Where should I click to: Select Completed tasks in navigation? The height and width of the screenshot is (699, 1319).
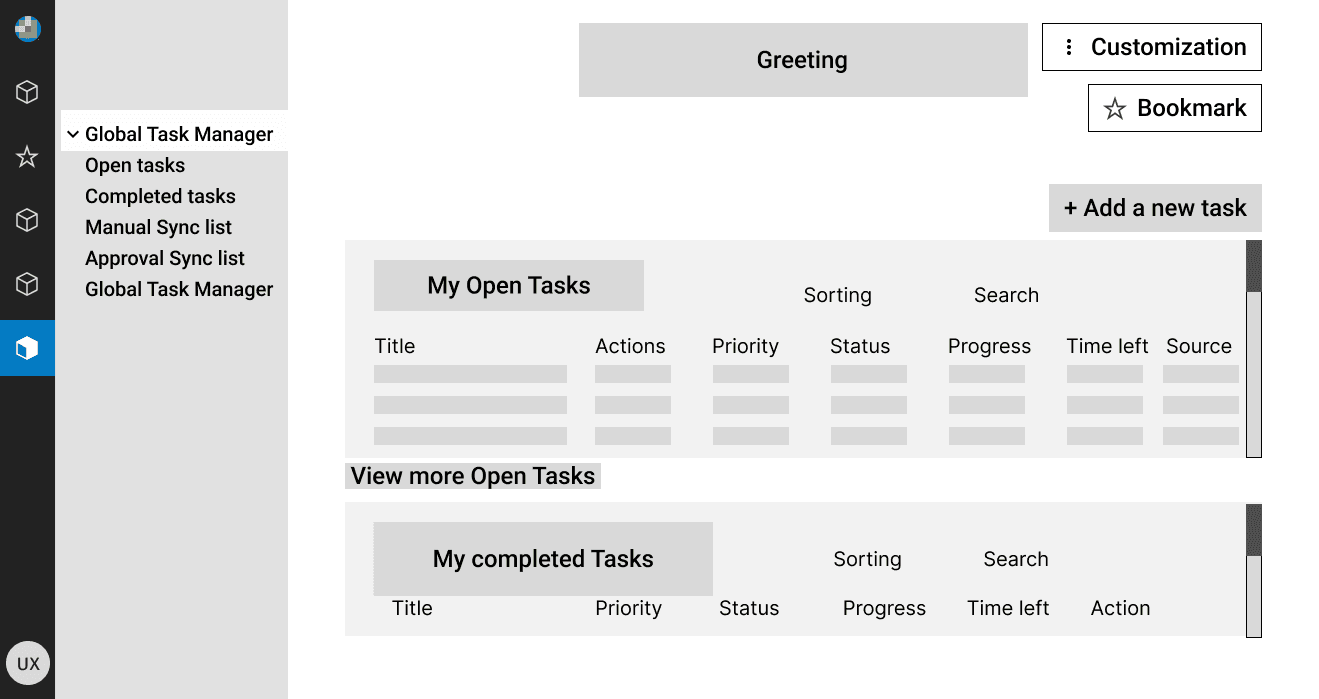[160, 196]
